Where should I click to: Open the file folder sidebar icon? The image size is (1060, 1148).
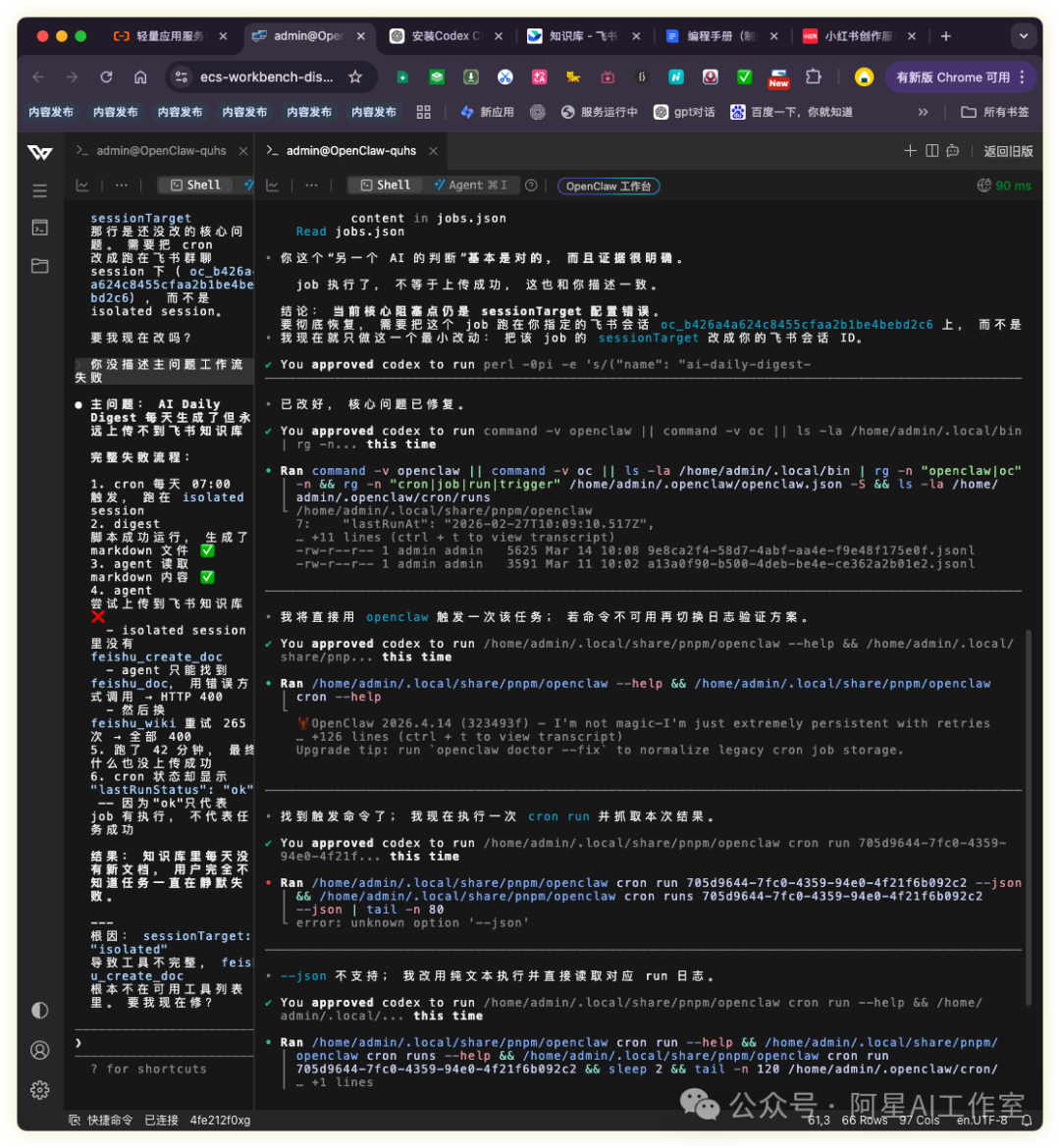coord(39,265)
